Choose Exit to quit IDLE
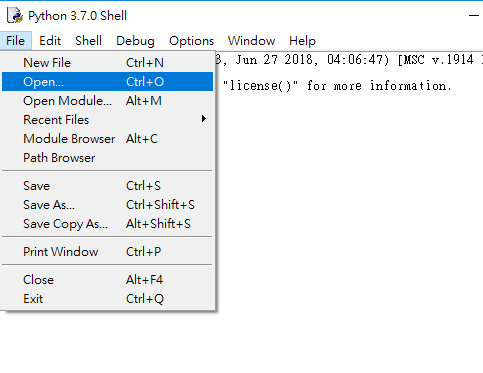 [x=107, y=299]
